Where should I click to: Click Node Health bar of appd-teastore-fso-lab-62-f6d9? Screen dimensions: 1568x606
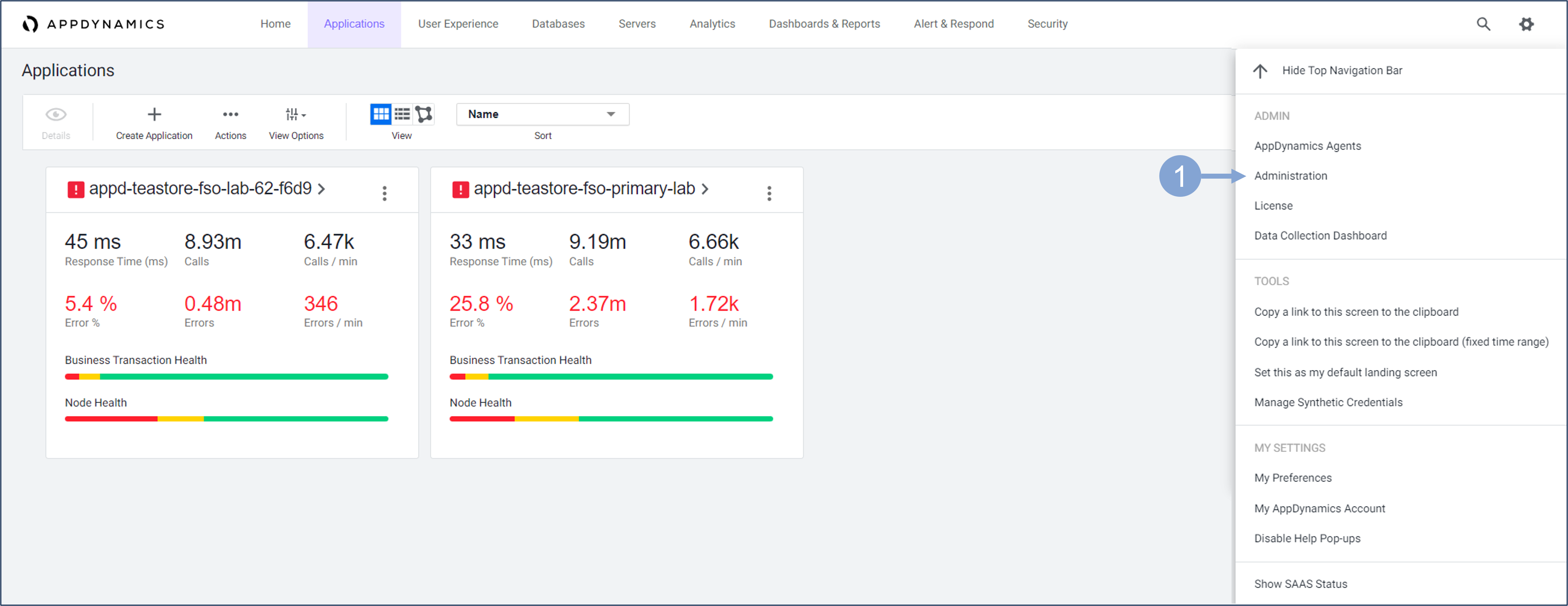tap(226, 419)
